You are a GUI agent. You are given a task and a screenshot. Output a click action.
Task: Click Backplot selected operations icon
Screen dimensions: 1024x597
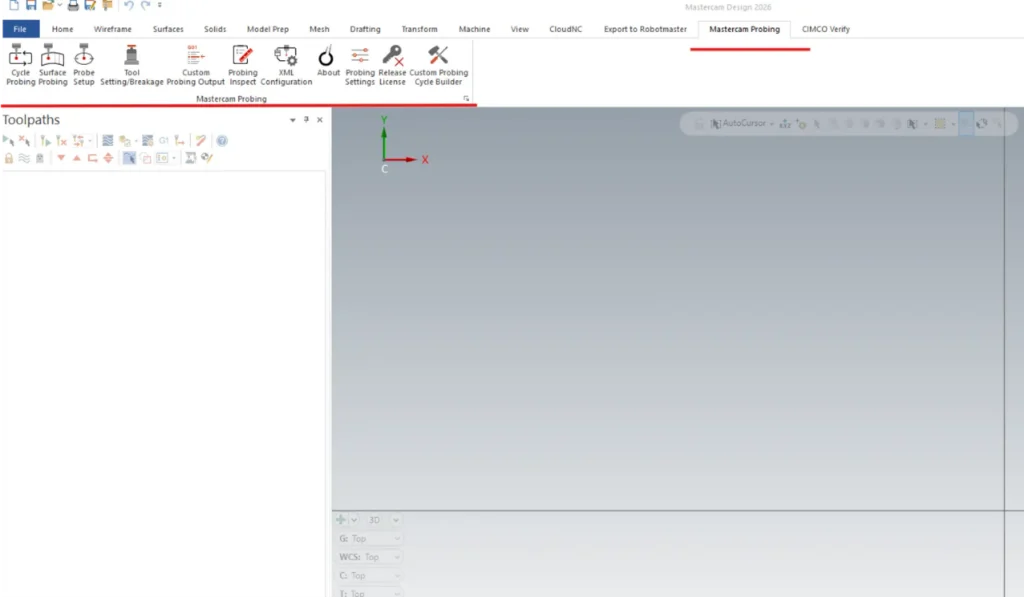click(108, 140)
